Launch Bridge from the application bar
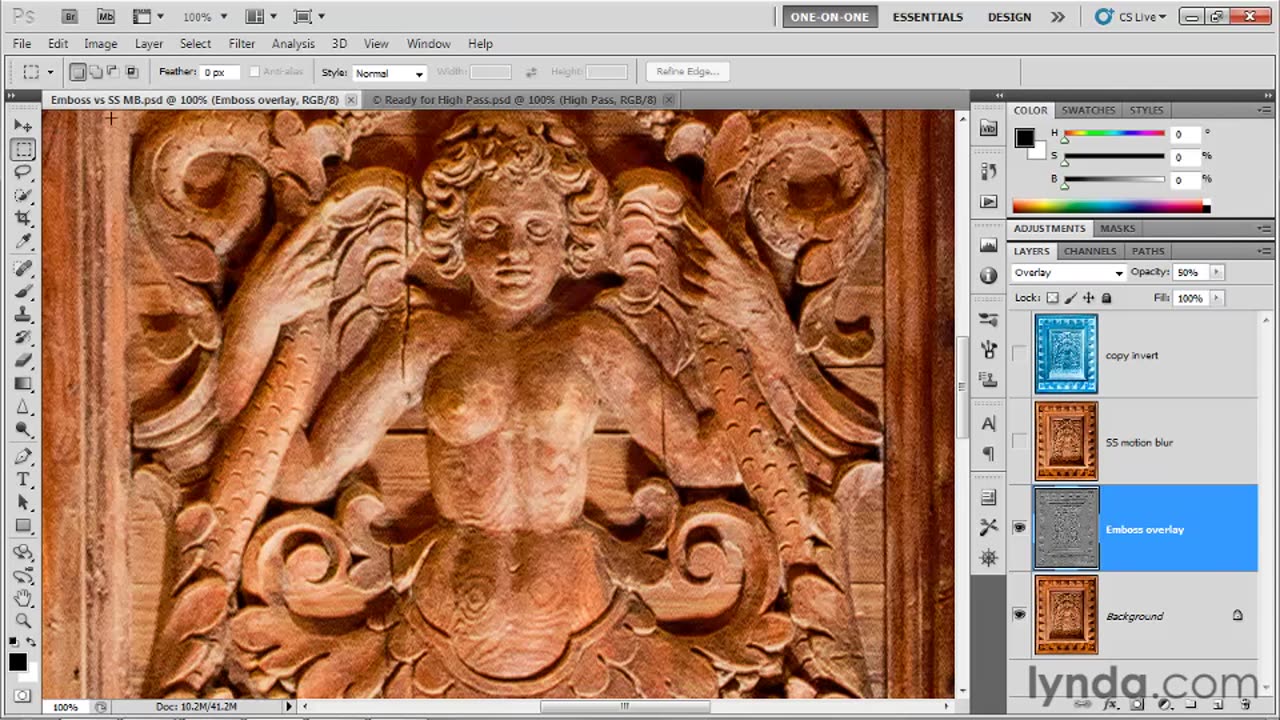 tap(69, 17)
